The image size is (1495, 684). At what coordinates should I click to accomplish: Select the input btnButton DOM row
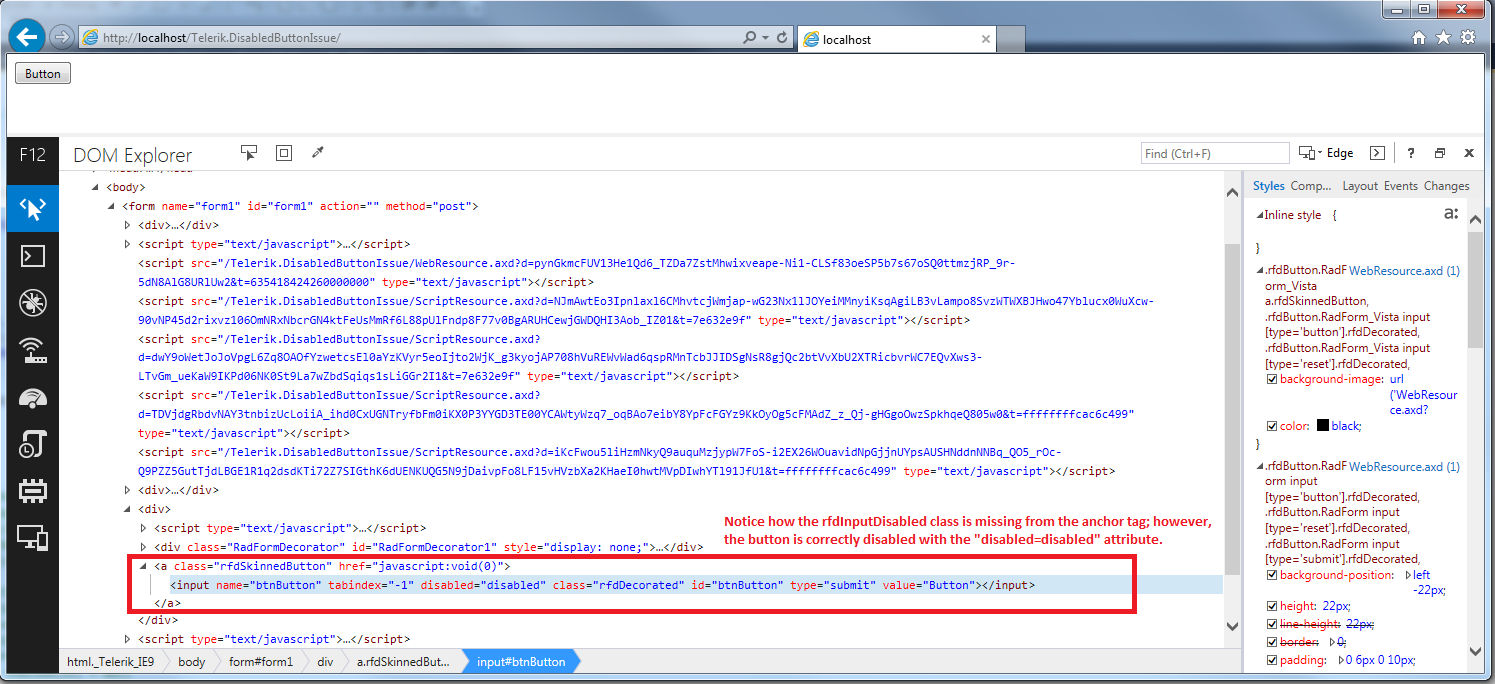pos(640,585)
